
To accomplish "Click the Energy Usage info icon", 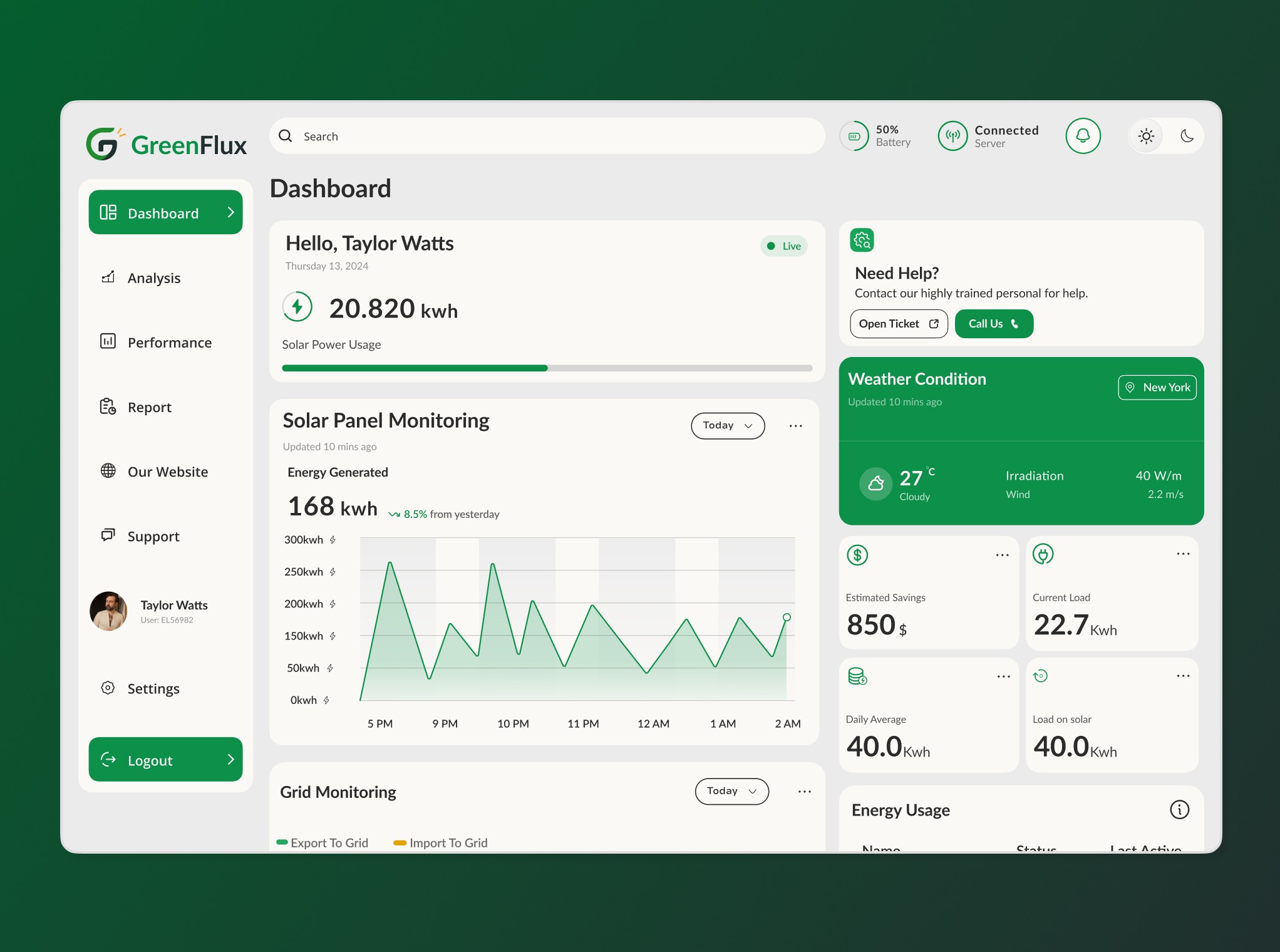I will click(x=1179, y=810).
